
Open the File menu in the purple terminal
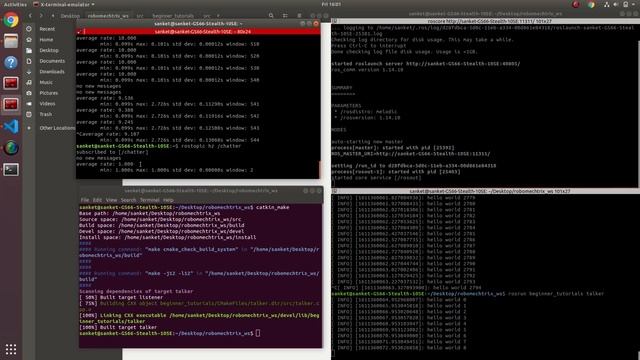(x=84, y=200)
